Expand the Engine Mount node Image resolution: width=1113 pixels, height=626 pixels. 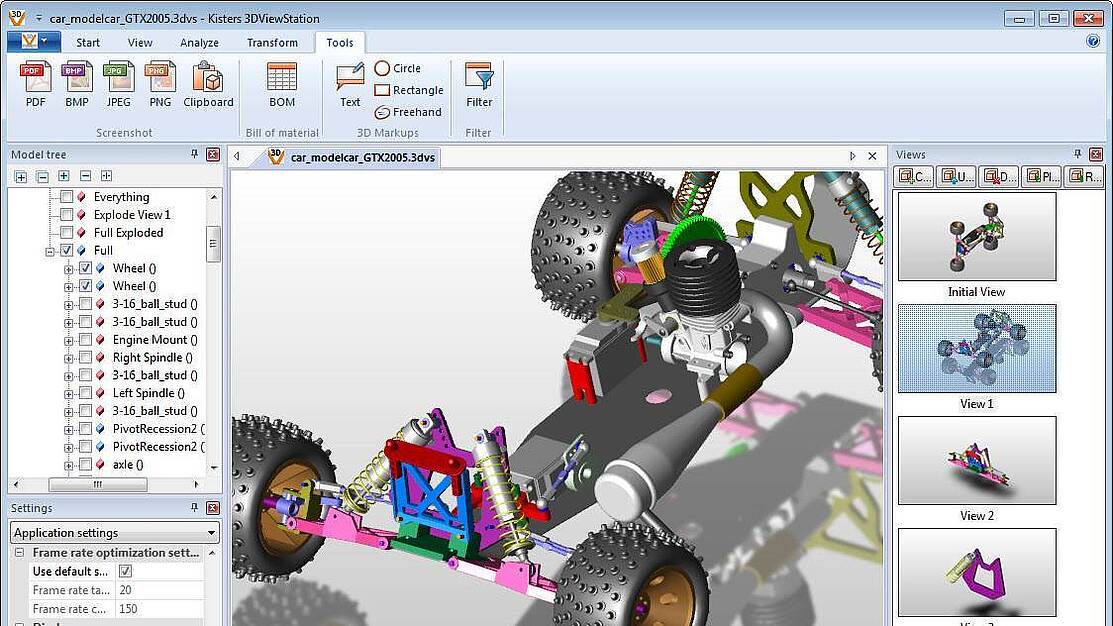(x=68, y=341)
